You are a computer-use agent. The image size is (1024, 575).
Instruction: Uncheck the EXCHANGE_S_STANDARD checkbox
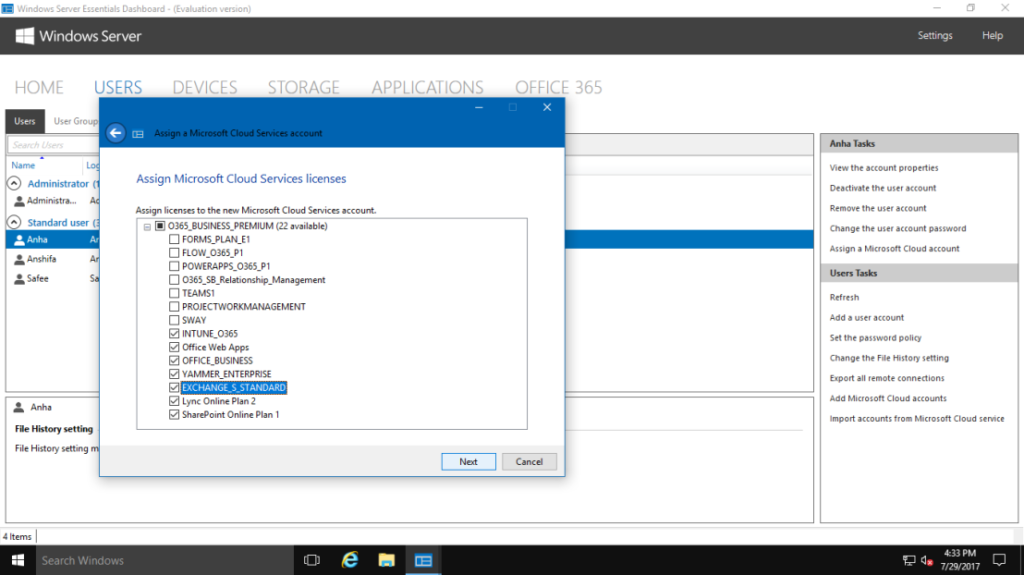[x=174, y=387]
